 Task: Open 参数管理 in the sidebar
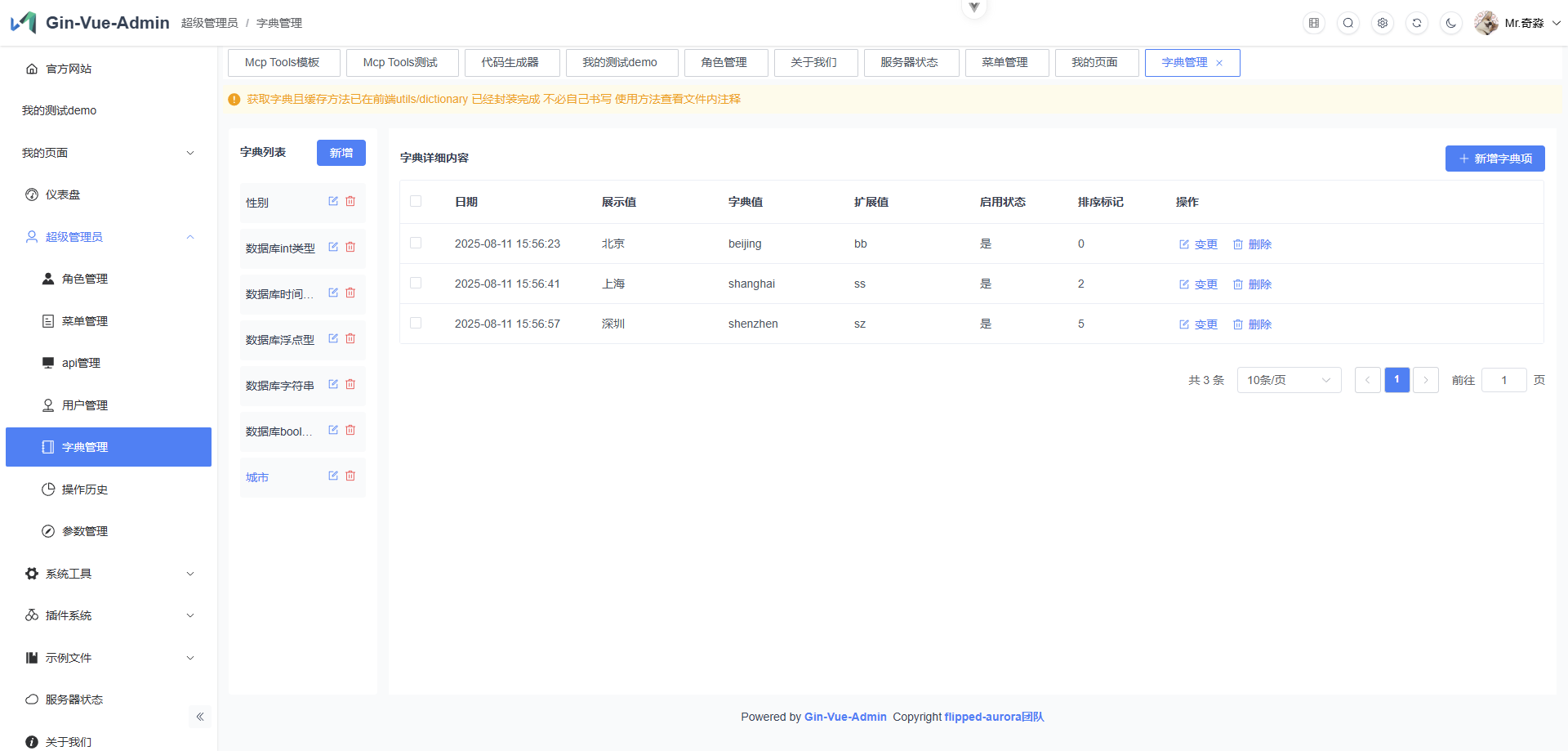(109, 531)
